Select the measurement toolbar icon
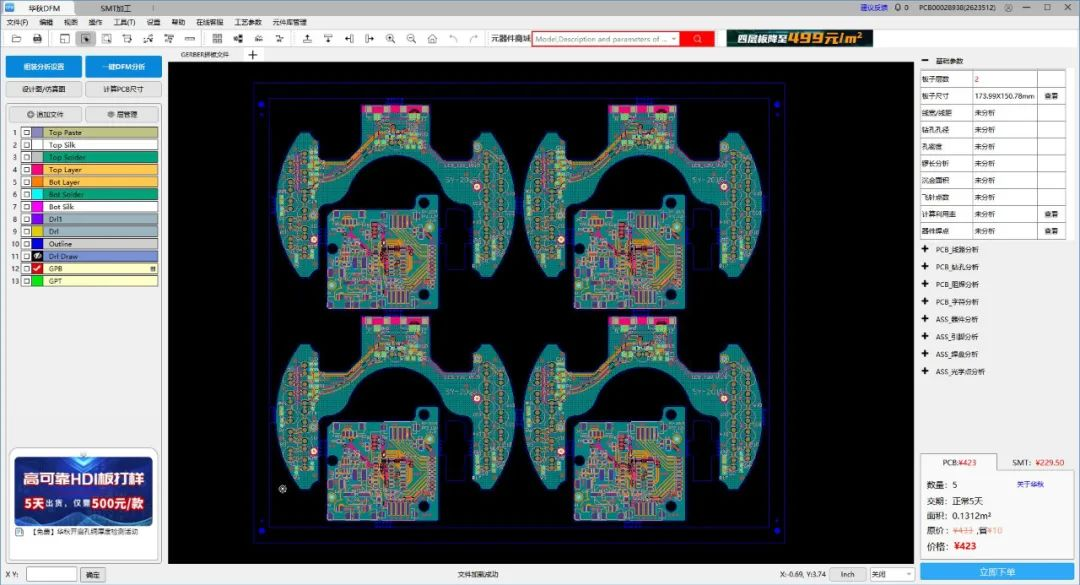This screenshot has height=585, width=1080. point(191,38)
